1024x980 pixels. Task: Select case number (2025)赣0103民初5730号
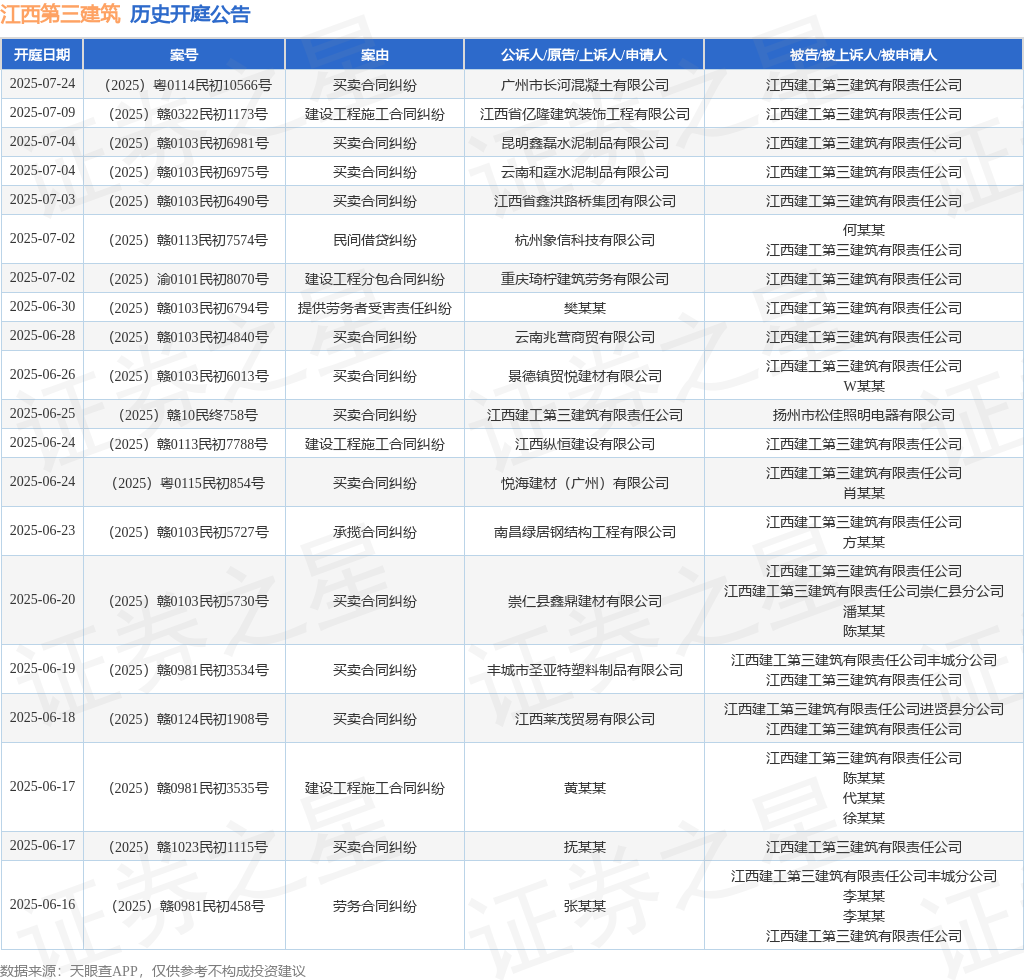click(x=187, y=601)
